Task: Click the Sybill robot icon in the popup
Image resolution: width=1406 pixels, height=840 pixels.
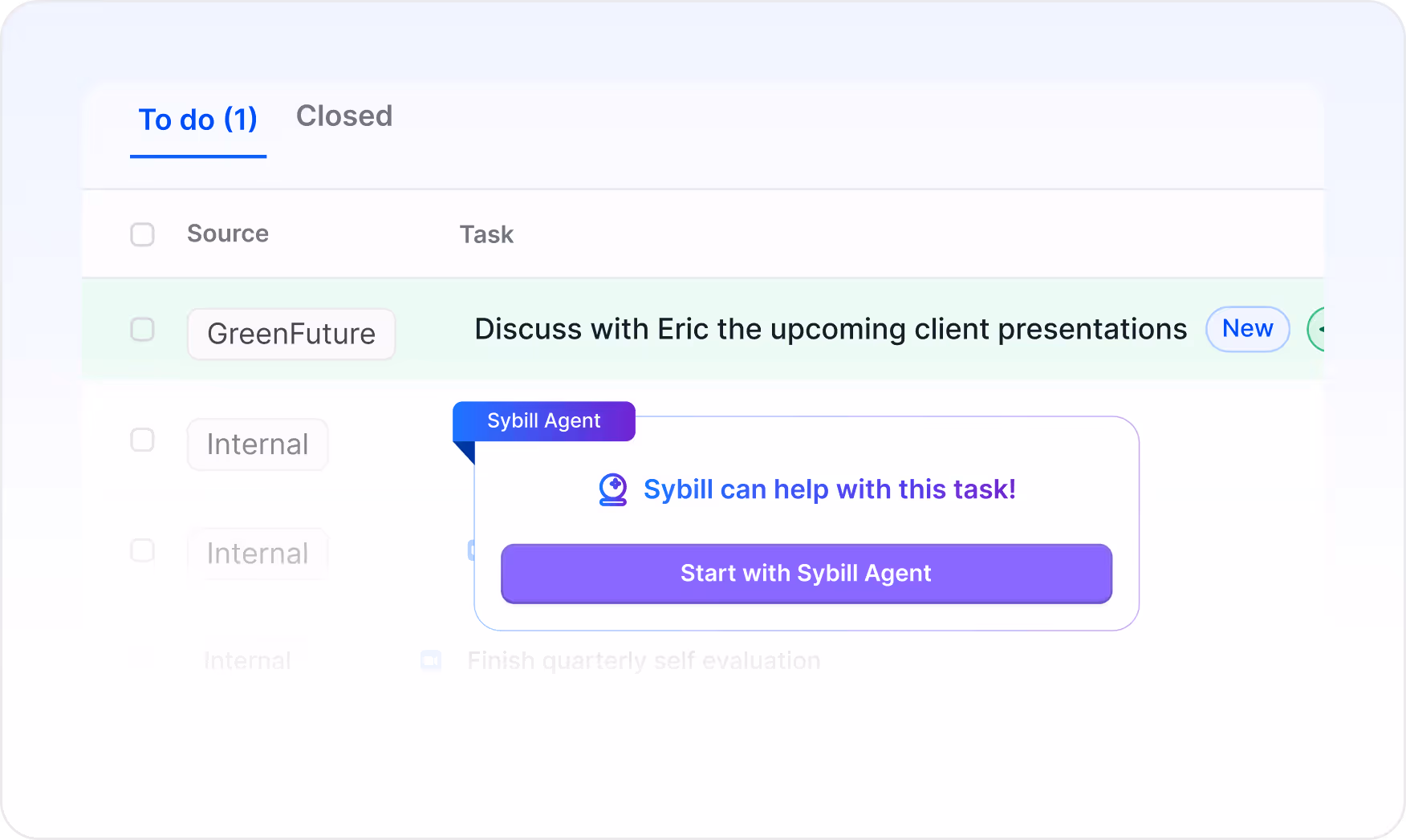Action: point(613,489)
